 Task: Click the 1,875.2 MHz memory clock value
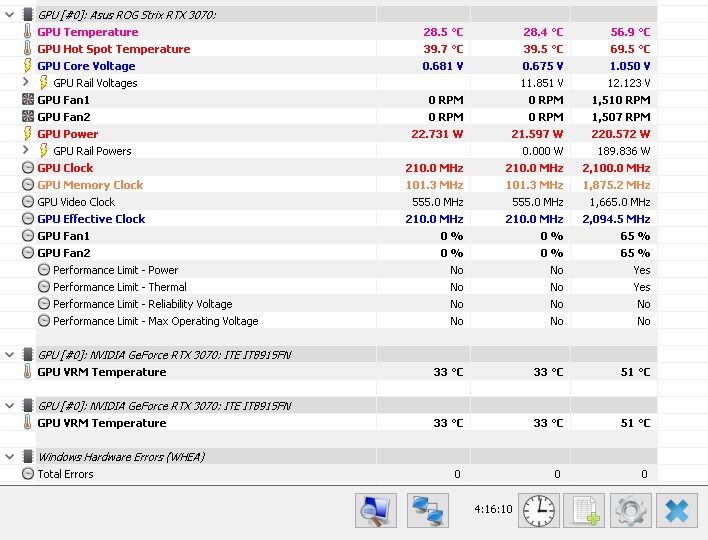[616, 185]
